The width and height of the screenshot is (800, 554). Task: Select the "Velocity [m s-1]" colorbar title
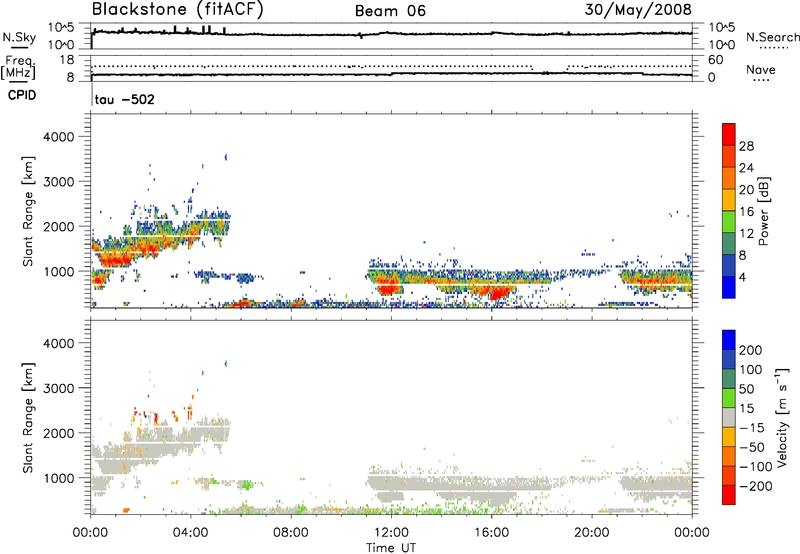[x=782, y=417]
